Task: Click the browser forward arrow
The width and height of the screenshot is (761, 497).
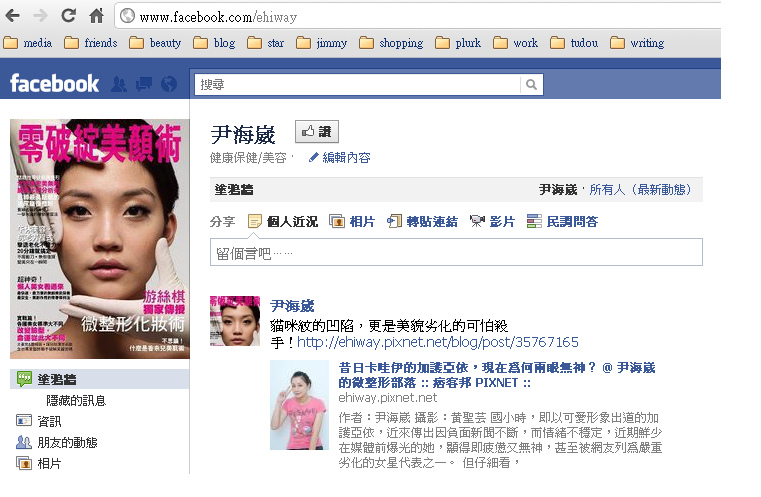Action: (40, 16)
